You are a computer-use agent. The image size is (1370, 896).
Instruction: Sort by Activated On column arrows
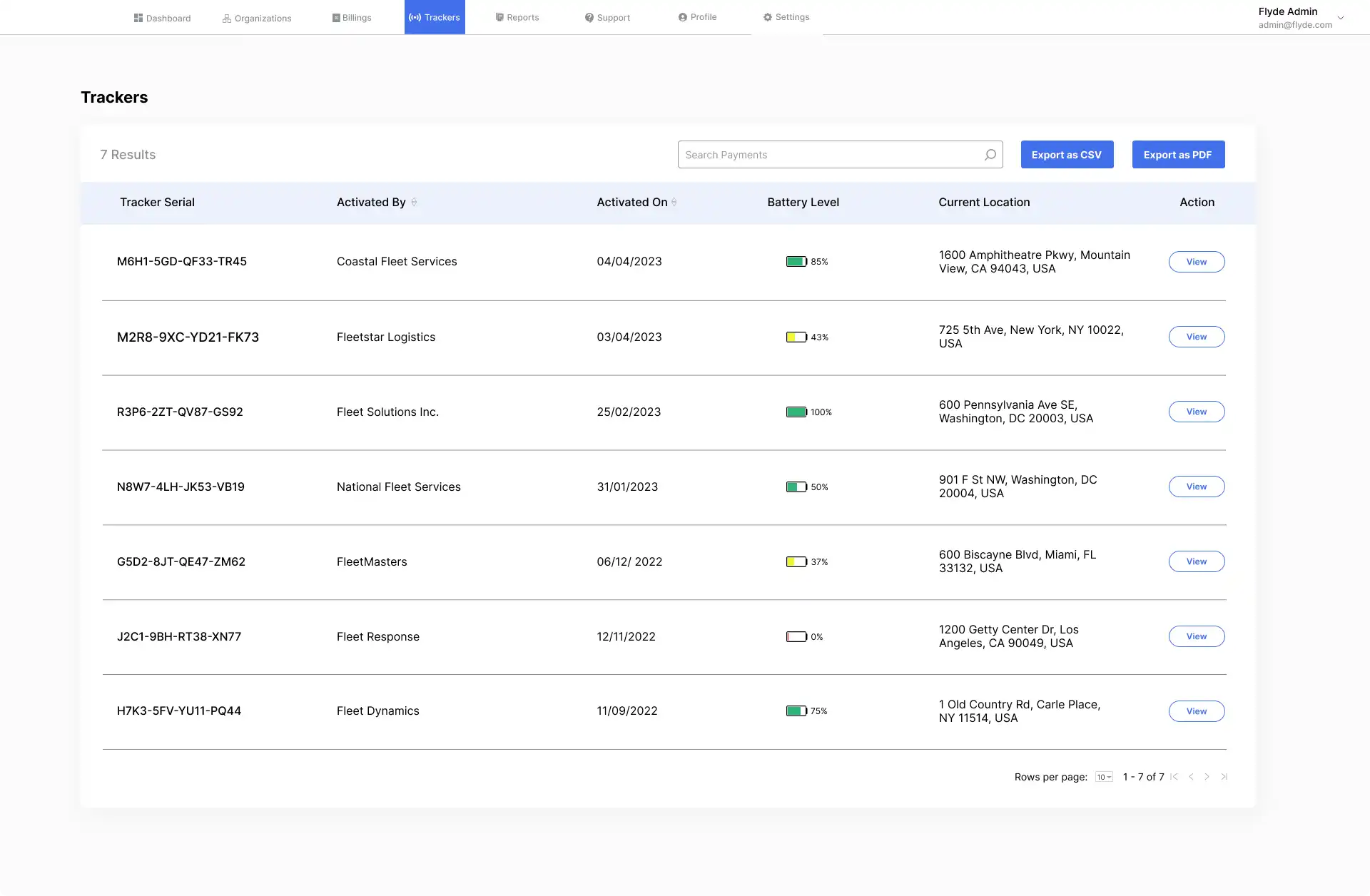coord(674,203)
